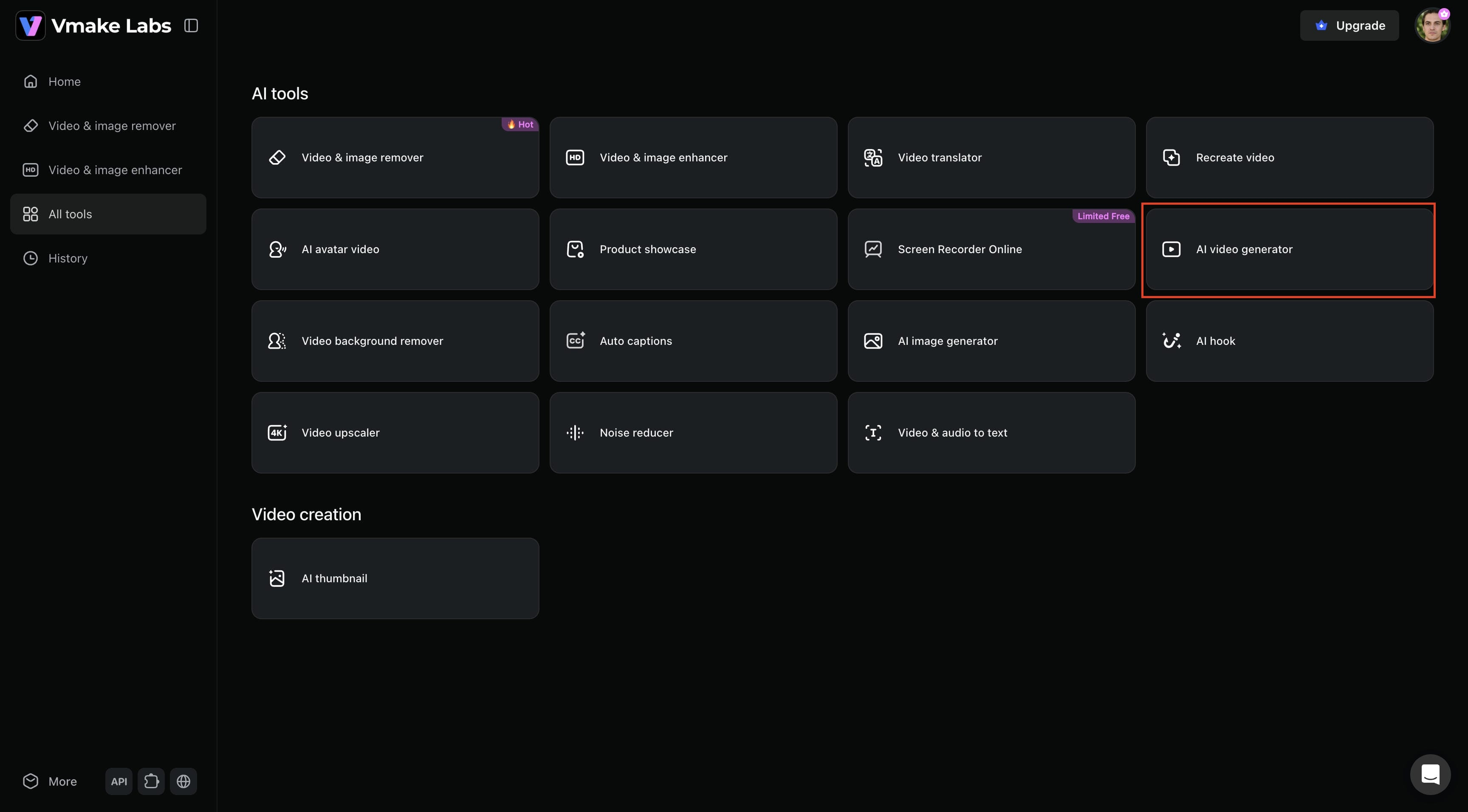Click the All tools grid icon in sidebar
The image size is (1468, 812).
[x=30, y=214]
